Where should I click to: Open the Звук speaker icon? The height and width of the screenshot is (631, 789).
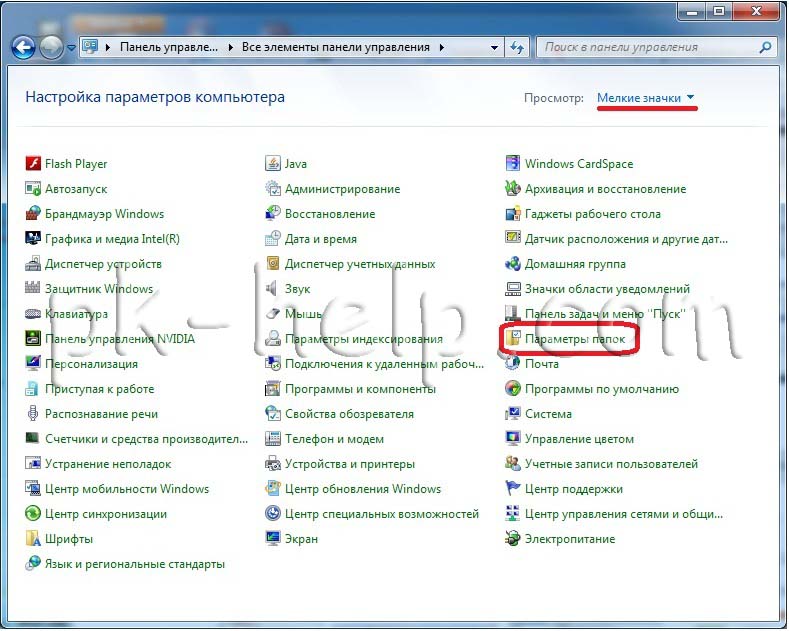[273, 289]
